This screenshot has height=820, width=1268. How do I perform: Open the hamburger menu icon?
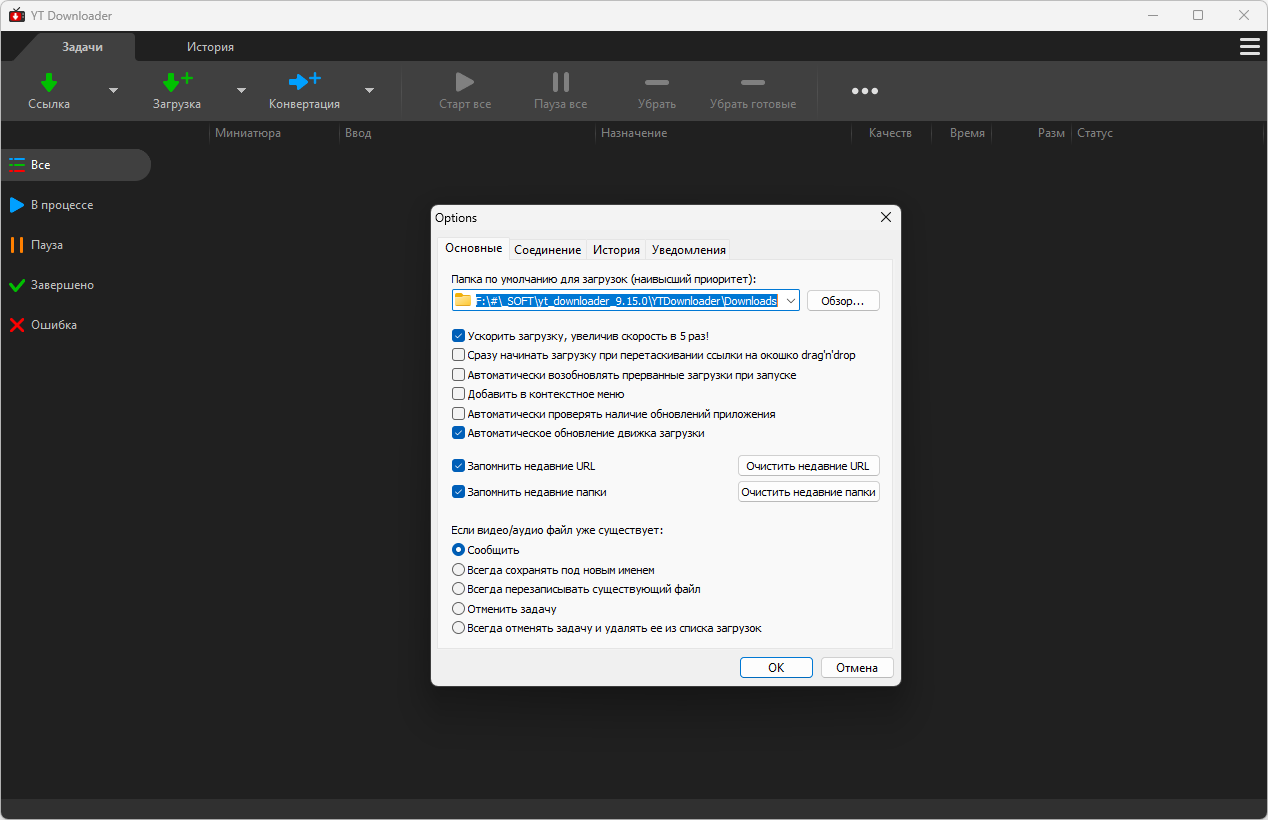point(1249,47)
